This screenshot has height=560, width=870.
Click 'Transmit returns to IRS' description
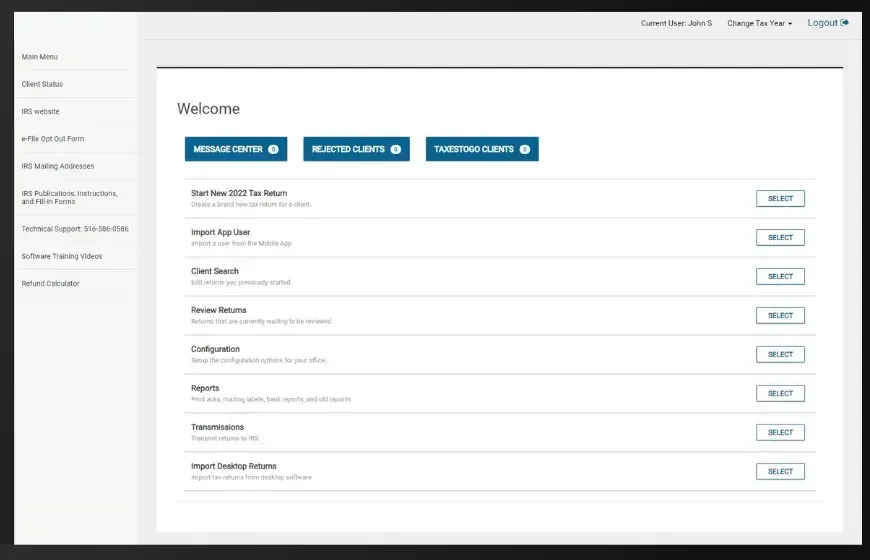pyautogui.click(x=225, y=438)
